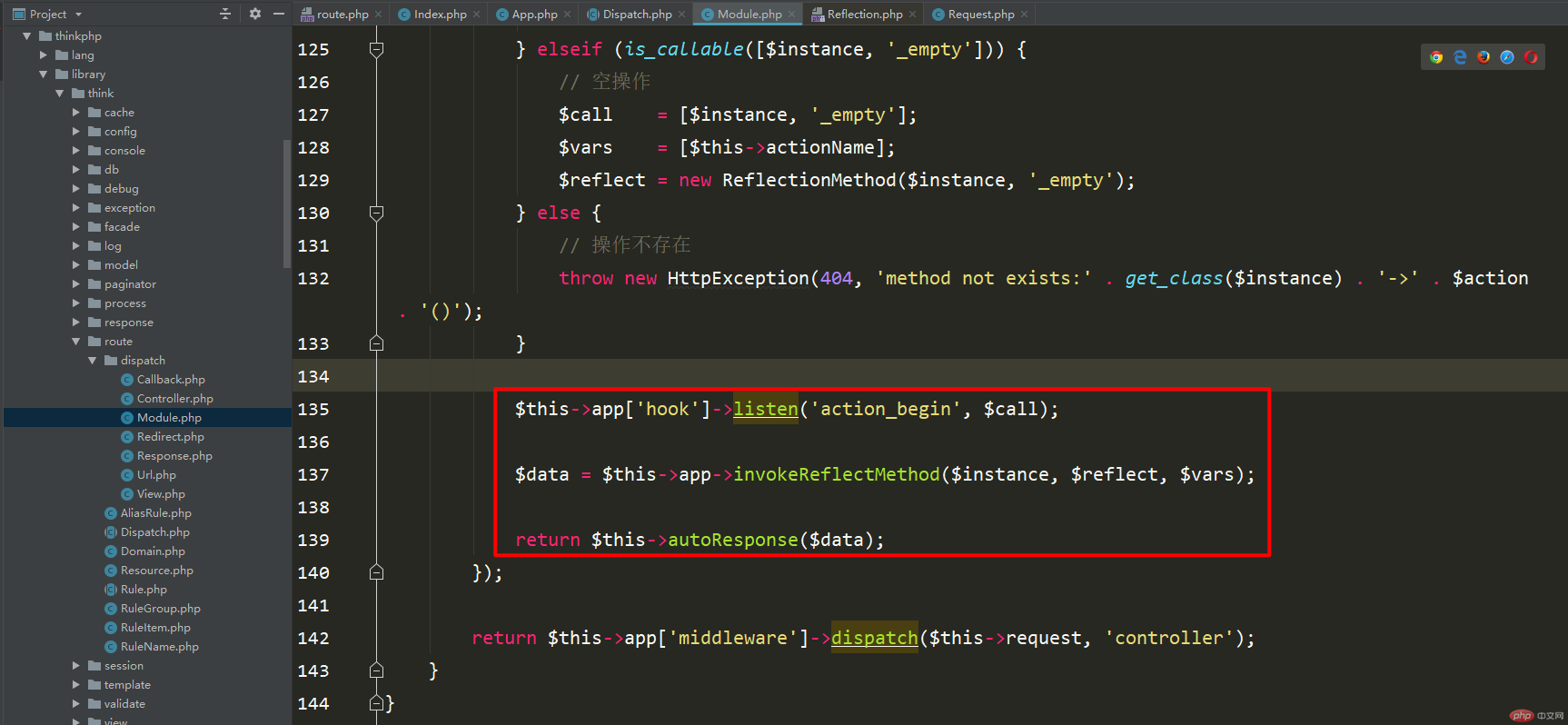Viewport: 1568px width, 725px height.
Task: Click Project panel settings gear icon
Action: tap(255, 14)
